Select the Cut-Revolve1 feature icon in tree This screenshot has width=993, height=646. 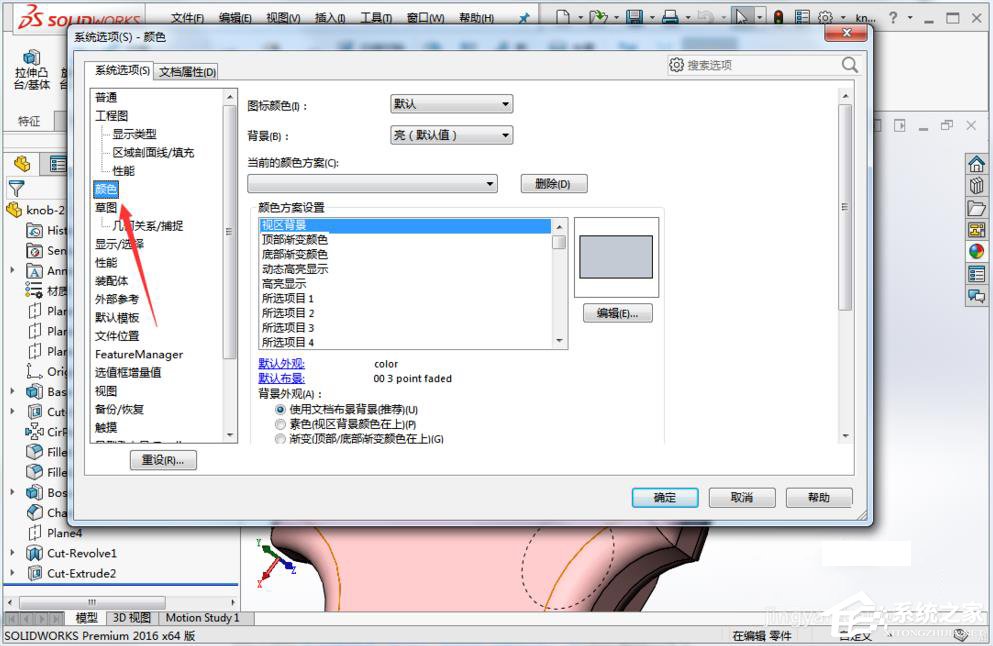34,553
